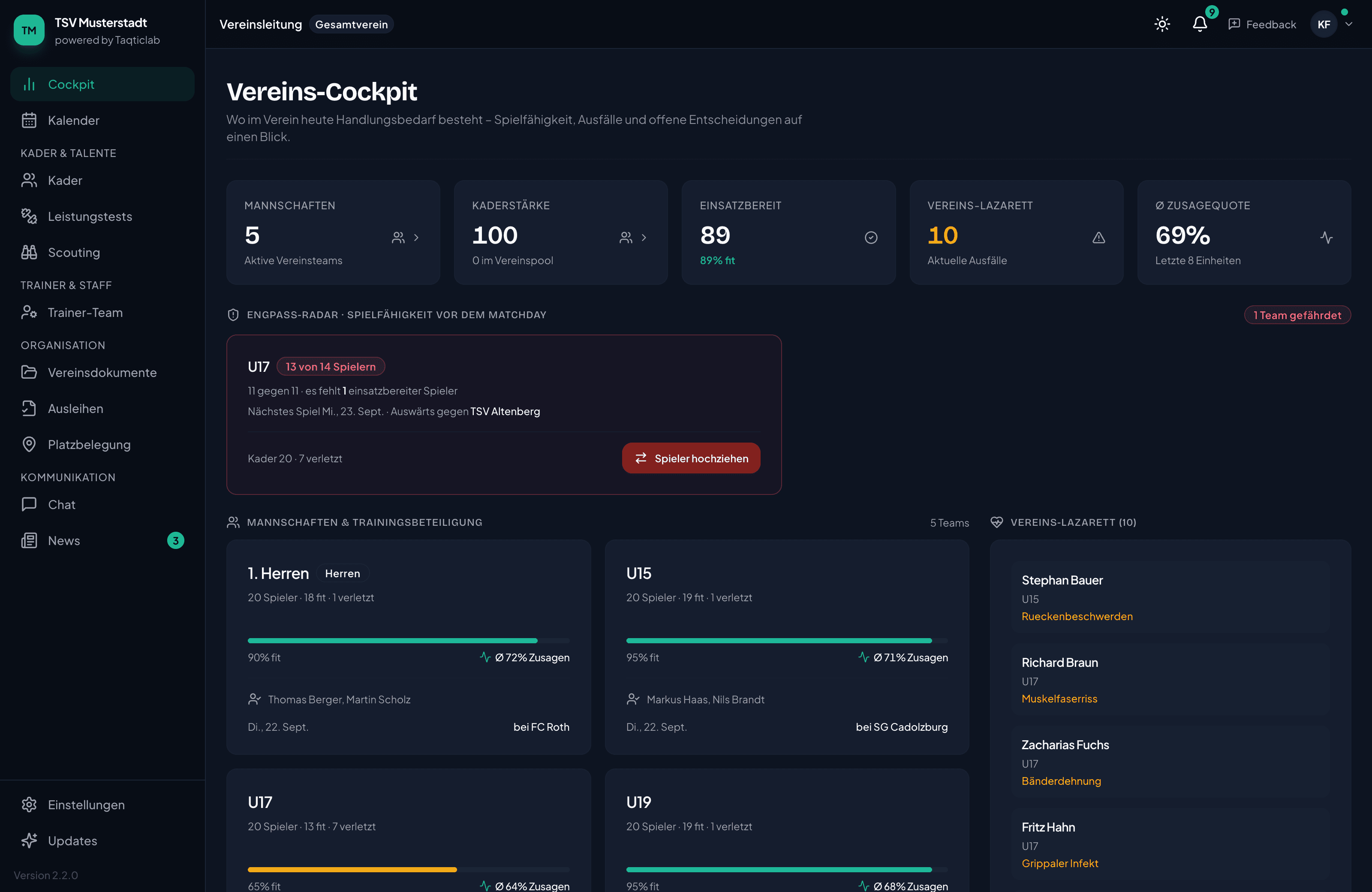1372x892 pixels.
Task: Click the Einstellungen gear icon
Action: [x=29, y=805]
